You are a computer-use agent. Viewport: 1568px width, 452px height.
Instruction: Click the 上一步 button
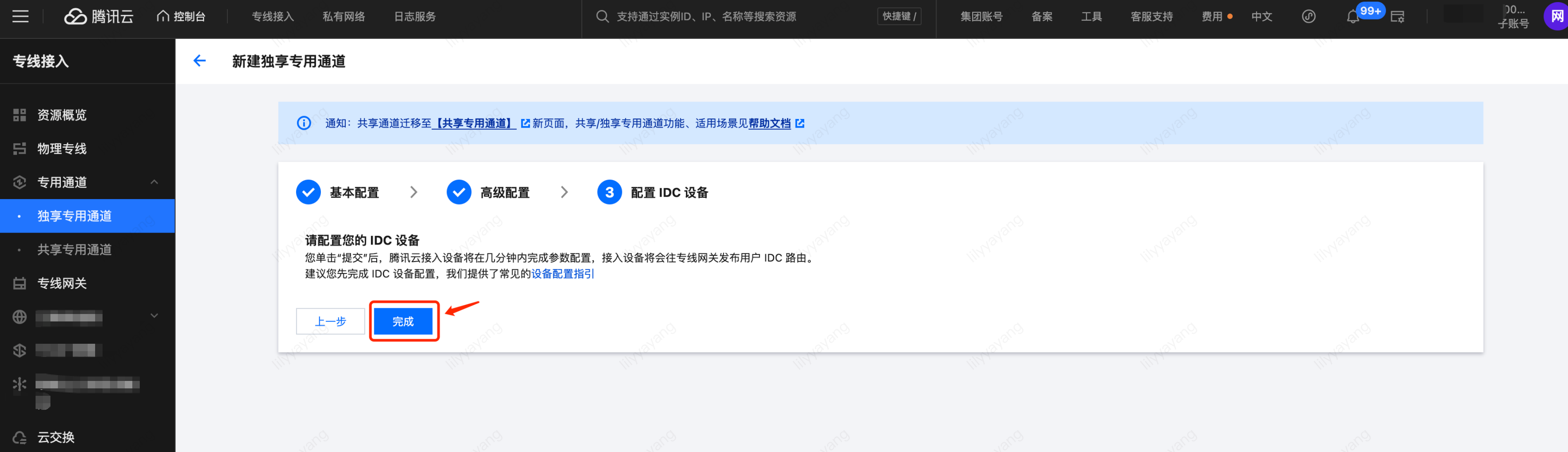coord(330,321)
